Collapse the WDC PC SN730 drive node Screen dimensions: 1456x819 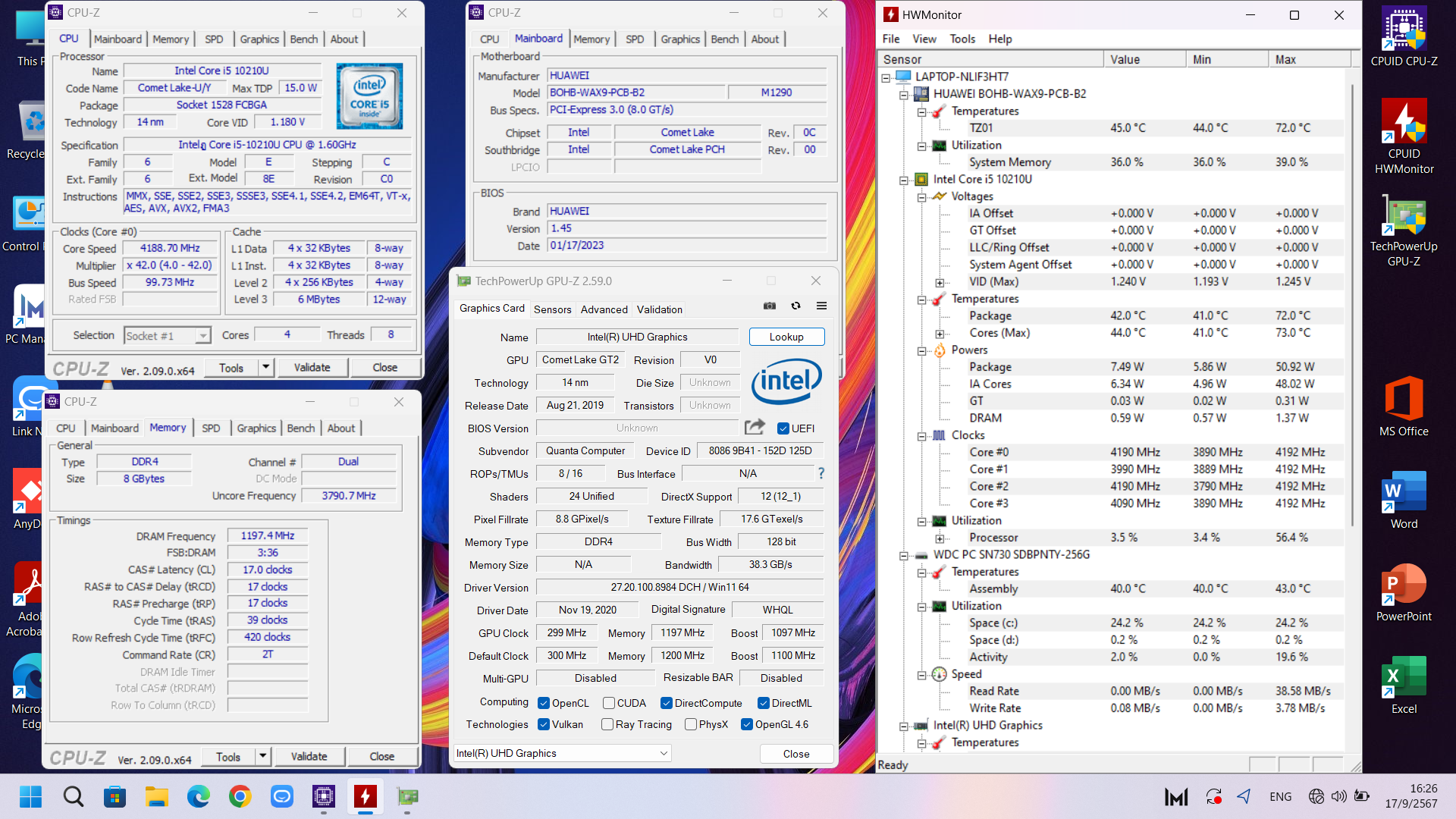tap(904, 555)
